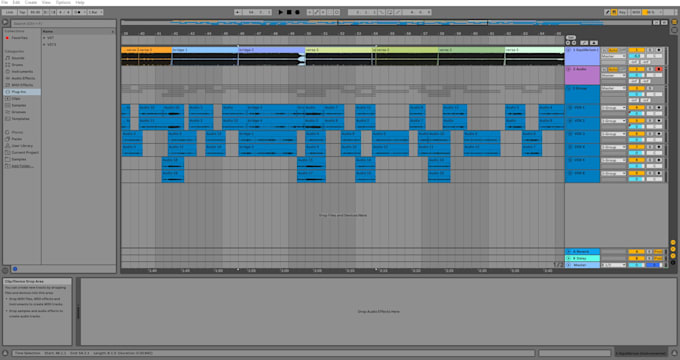Open the View menu
The width and height of the screenshot is (680, 360).
click(x=46, y=3)
